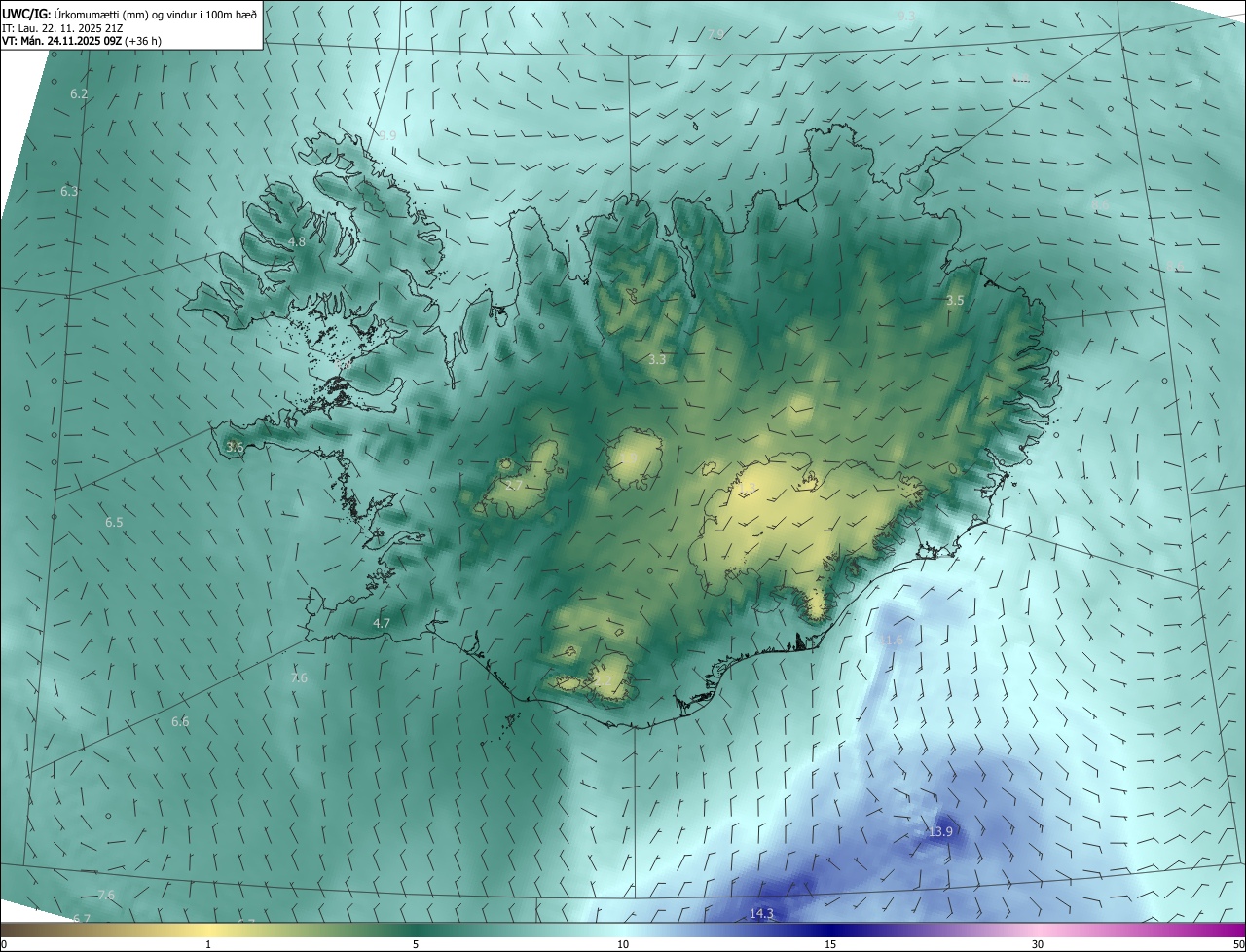Click the 4.7 value in southwest Iceland

pyautogui.click(x=382, y=623)
